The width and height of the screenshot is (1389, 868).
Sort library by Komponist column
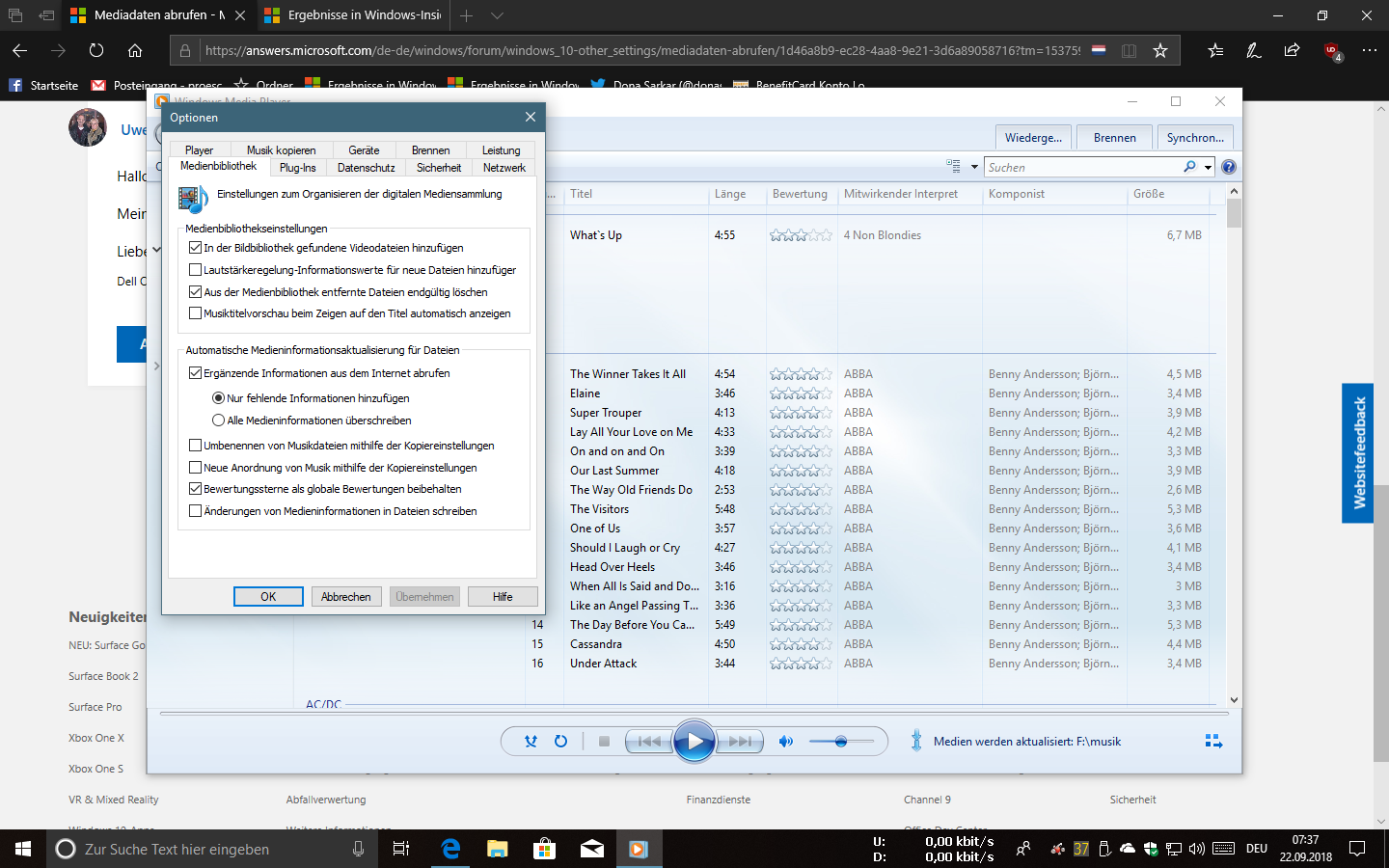(x=1017, y=194)
